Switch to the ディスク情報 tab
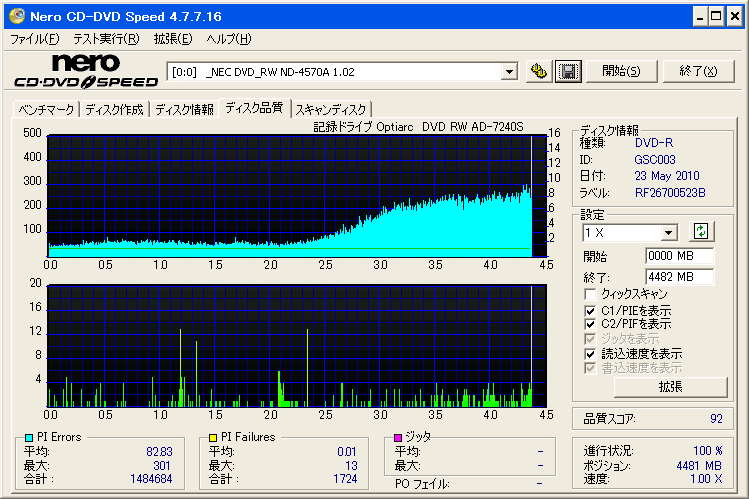The width and height of the screenshot is (749, 499). [x=184, y=109]
